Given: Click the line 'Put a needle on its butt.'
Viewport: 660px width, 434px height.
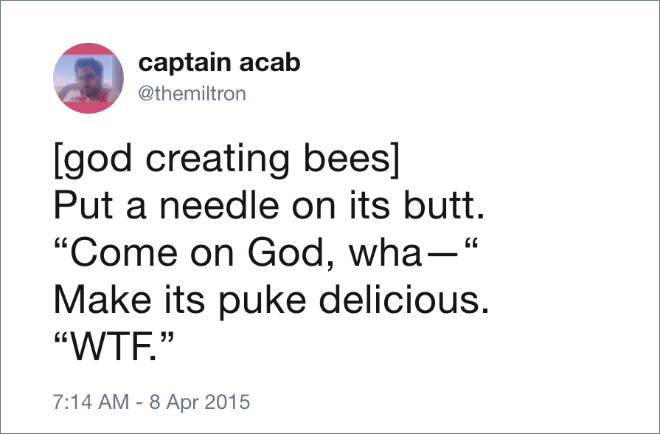Looking at the screenshot, I should click(x=269, y=206).
